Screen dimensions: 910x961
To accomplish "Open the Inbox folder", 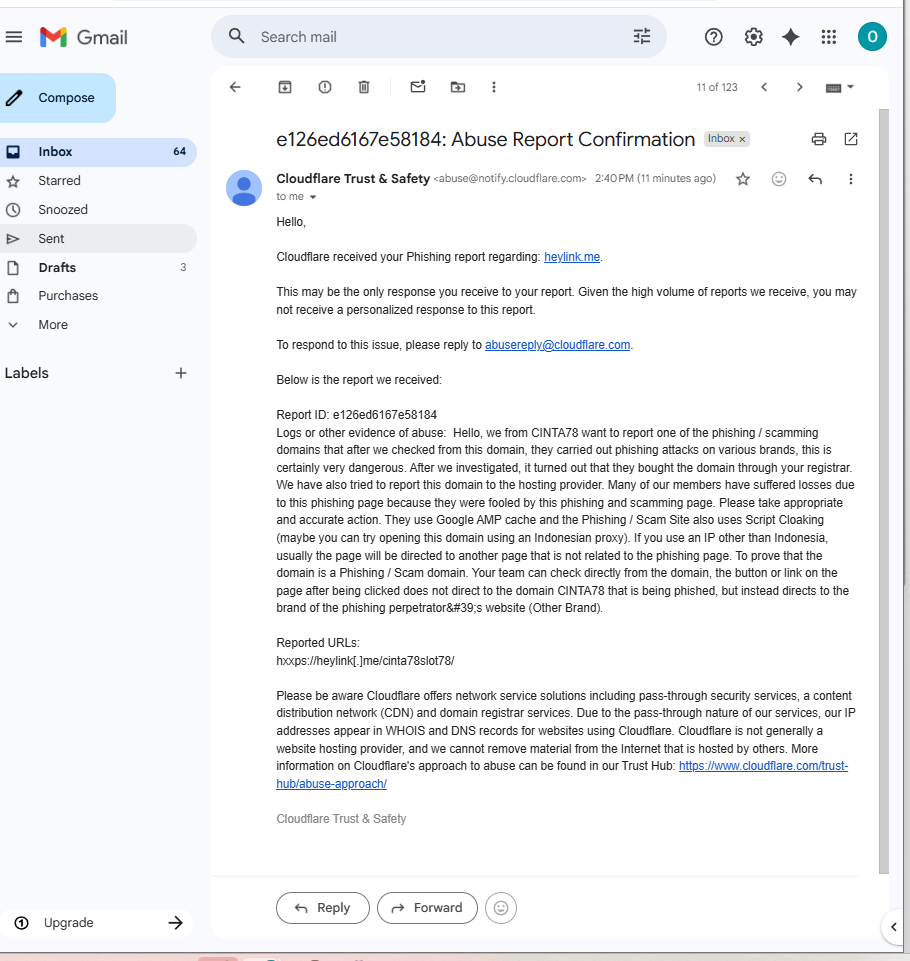I will 98,152.
